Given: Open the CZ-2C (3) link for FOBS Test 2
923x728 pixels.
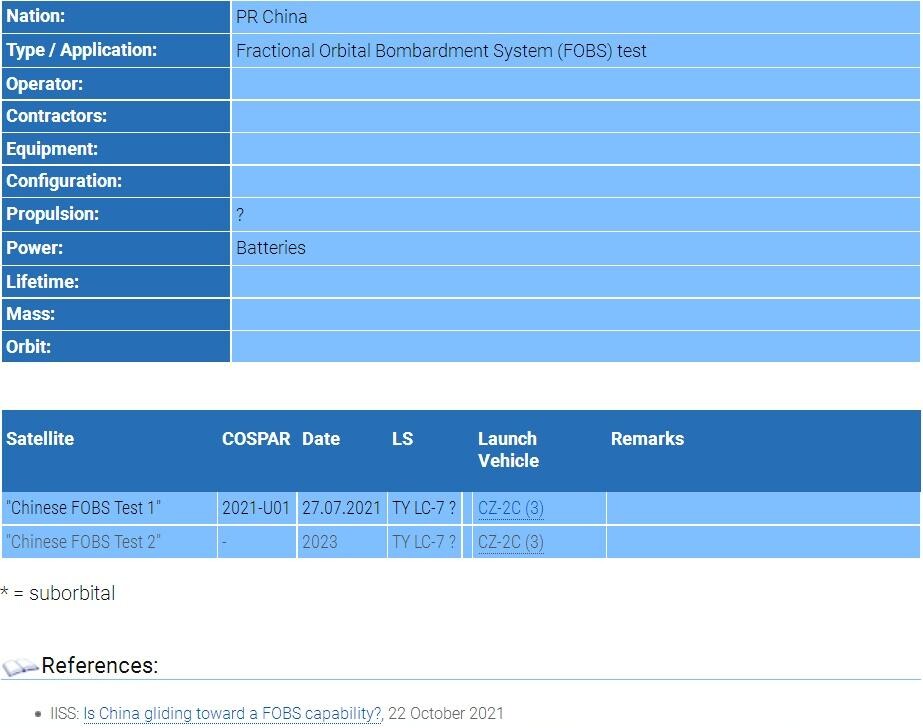Looking at the screenshot, I should point(510,542).
